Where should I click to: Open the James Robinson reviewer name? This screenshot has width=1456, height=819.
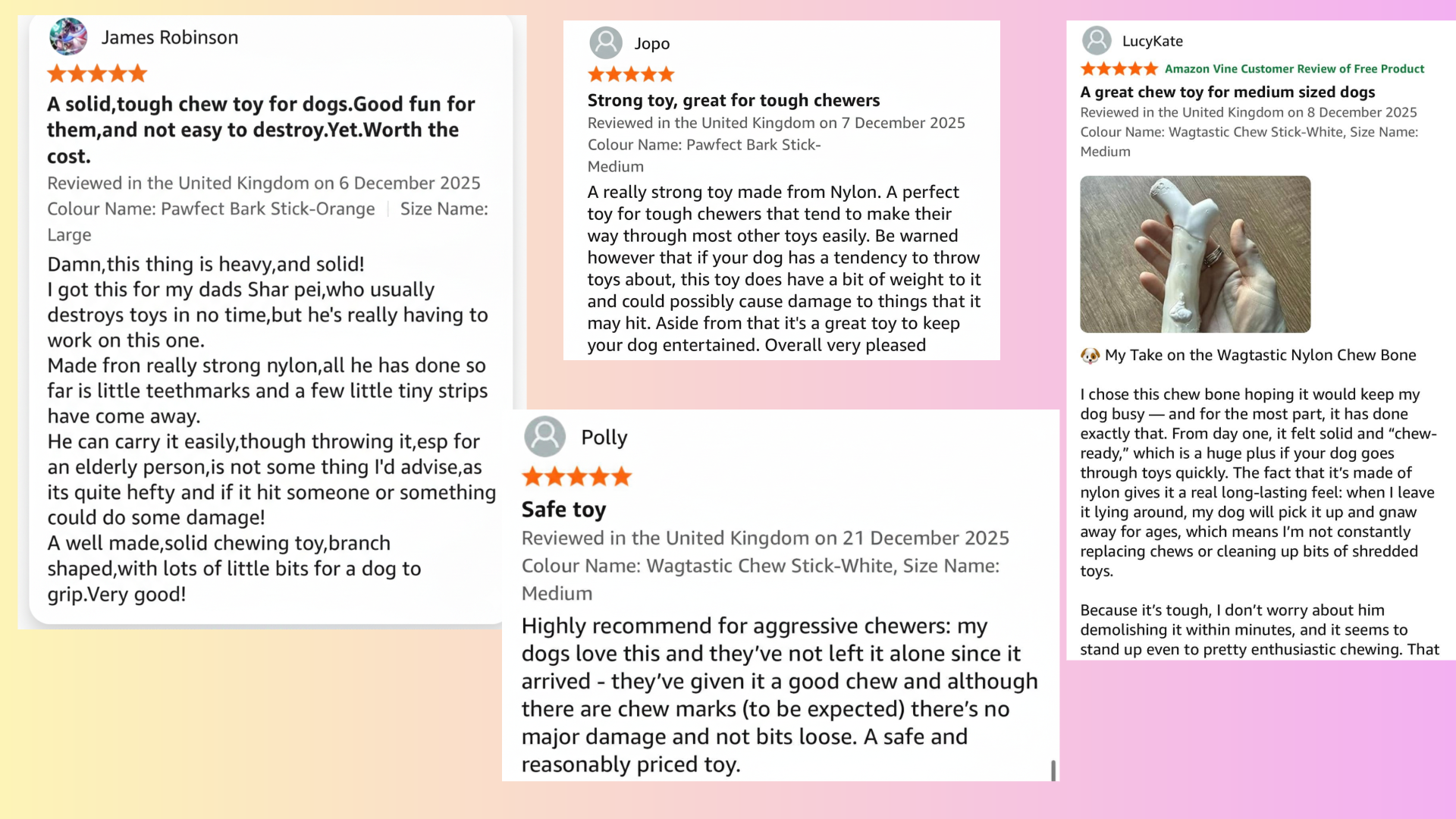170,37
